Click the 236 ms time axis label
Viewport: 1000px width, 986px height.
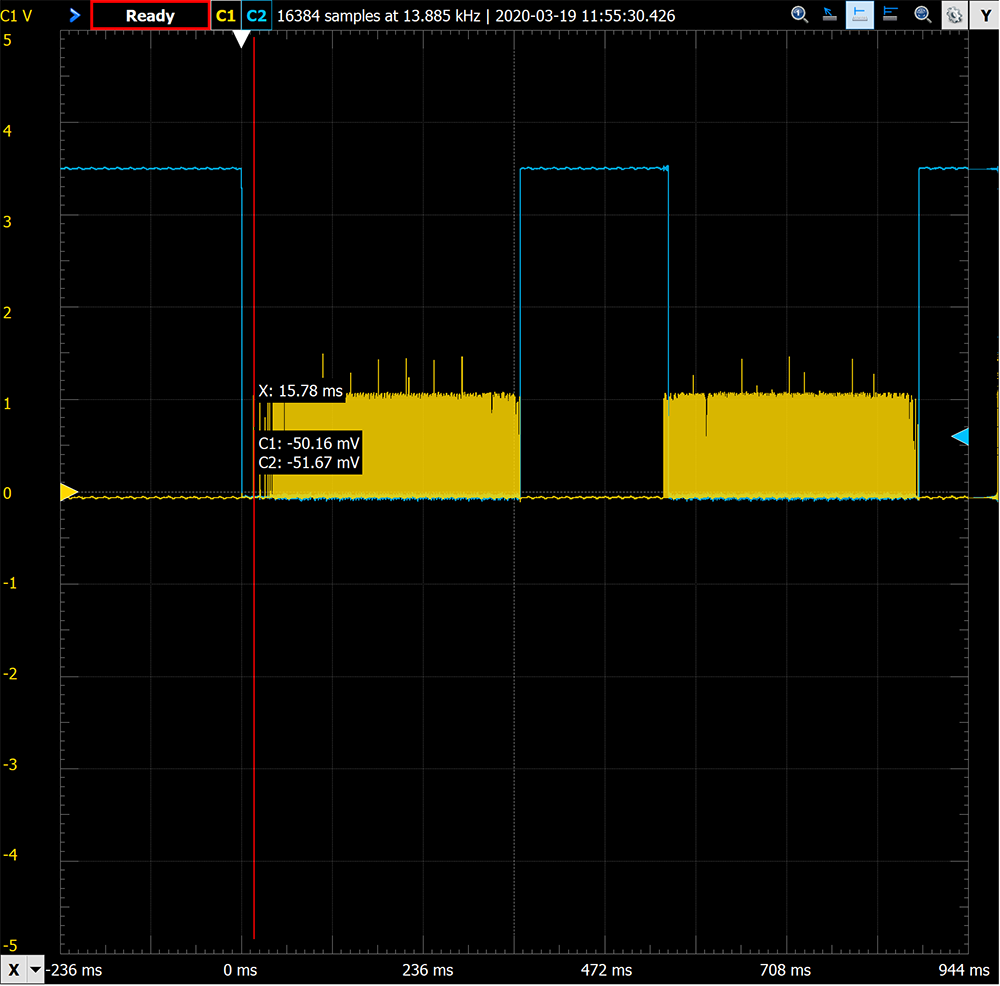click(428, 970)
